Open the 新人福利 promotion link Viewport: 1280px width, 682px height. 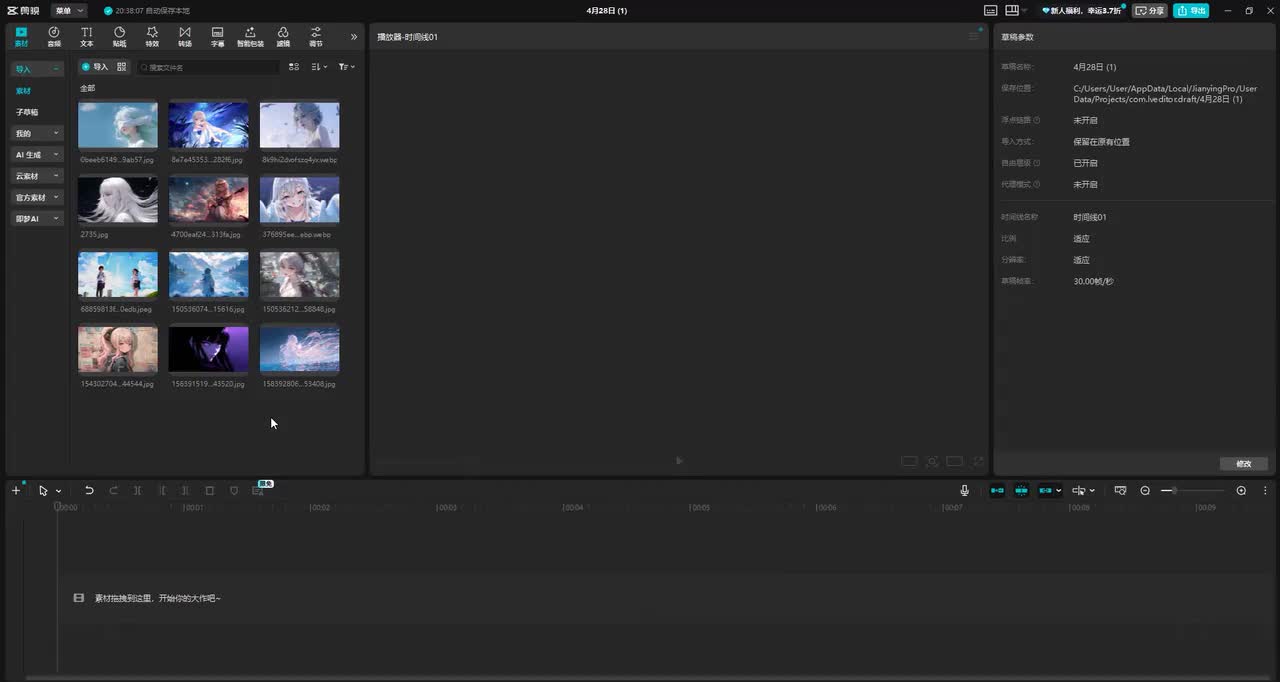tap(1082, 10)
